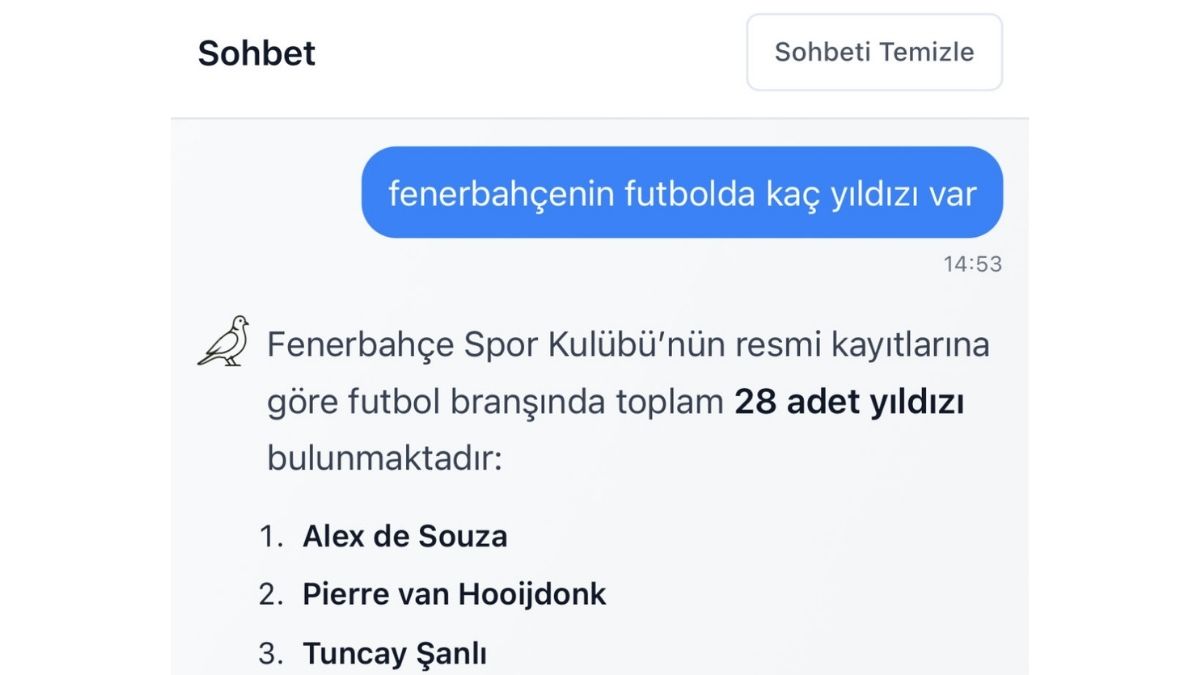
Task: Click list number 3 before Tuncay
Action: (x=270, y=654)
